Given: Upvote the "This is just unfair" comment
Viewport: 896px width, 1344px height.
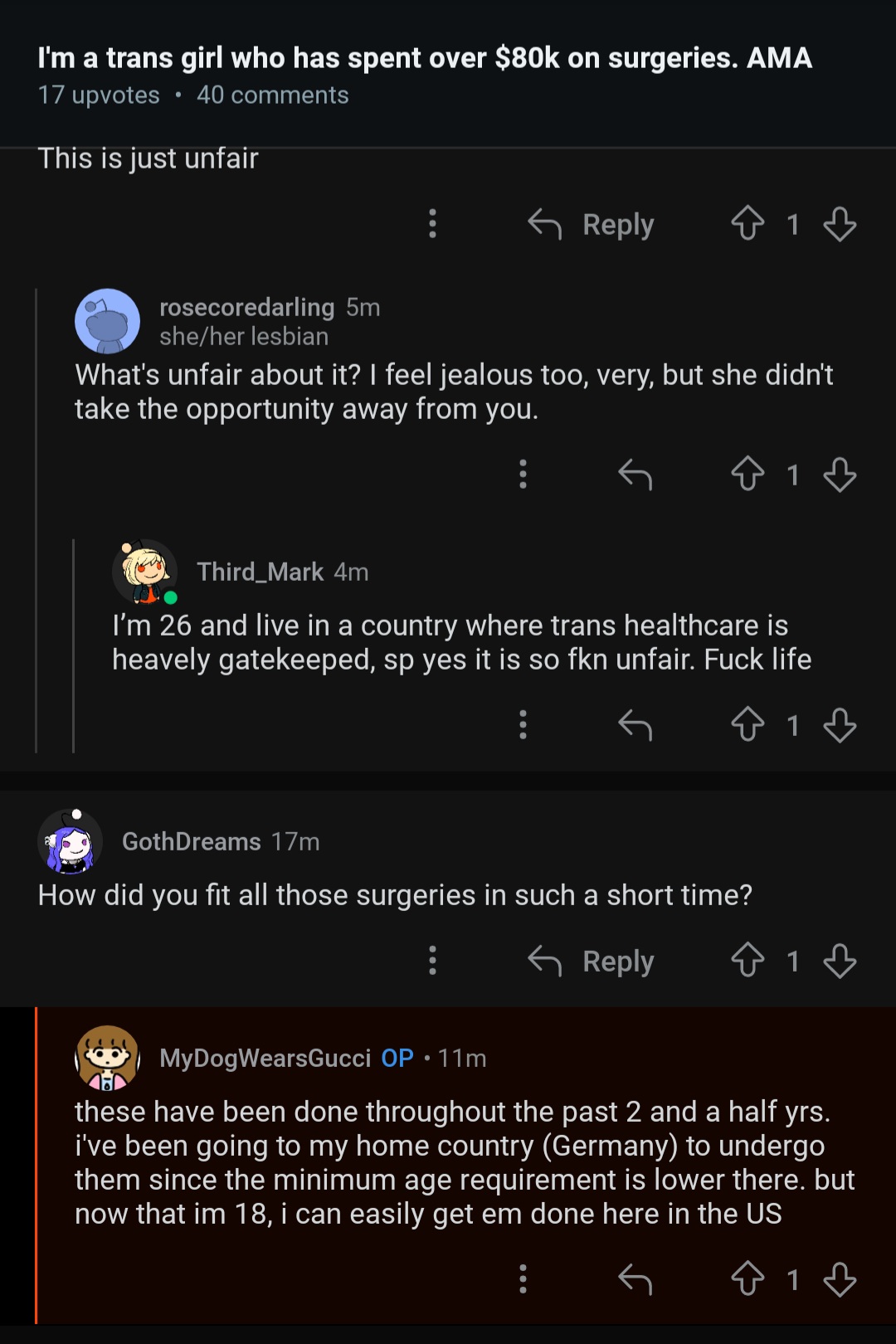Looking at the screenshot, I should click(747, 223).
